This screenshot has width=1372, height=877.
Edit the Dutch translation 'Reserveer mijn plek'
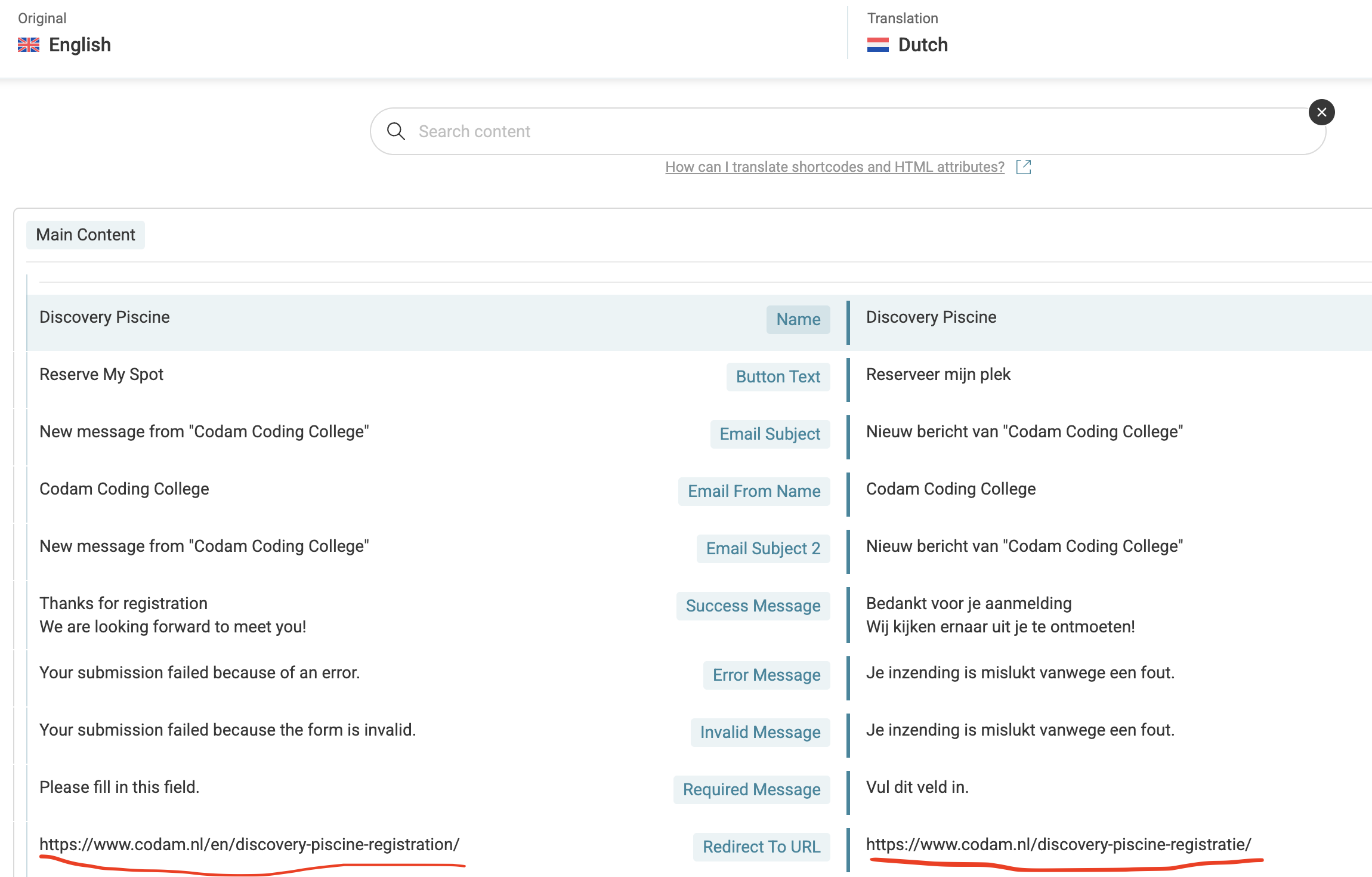tap(938, 375)
